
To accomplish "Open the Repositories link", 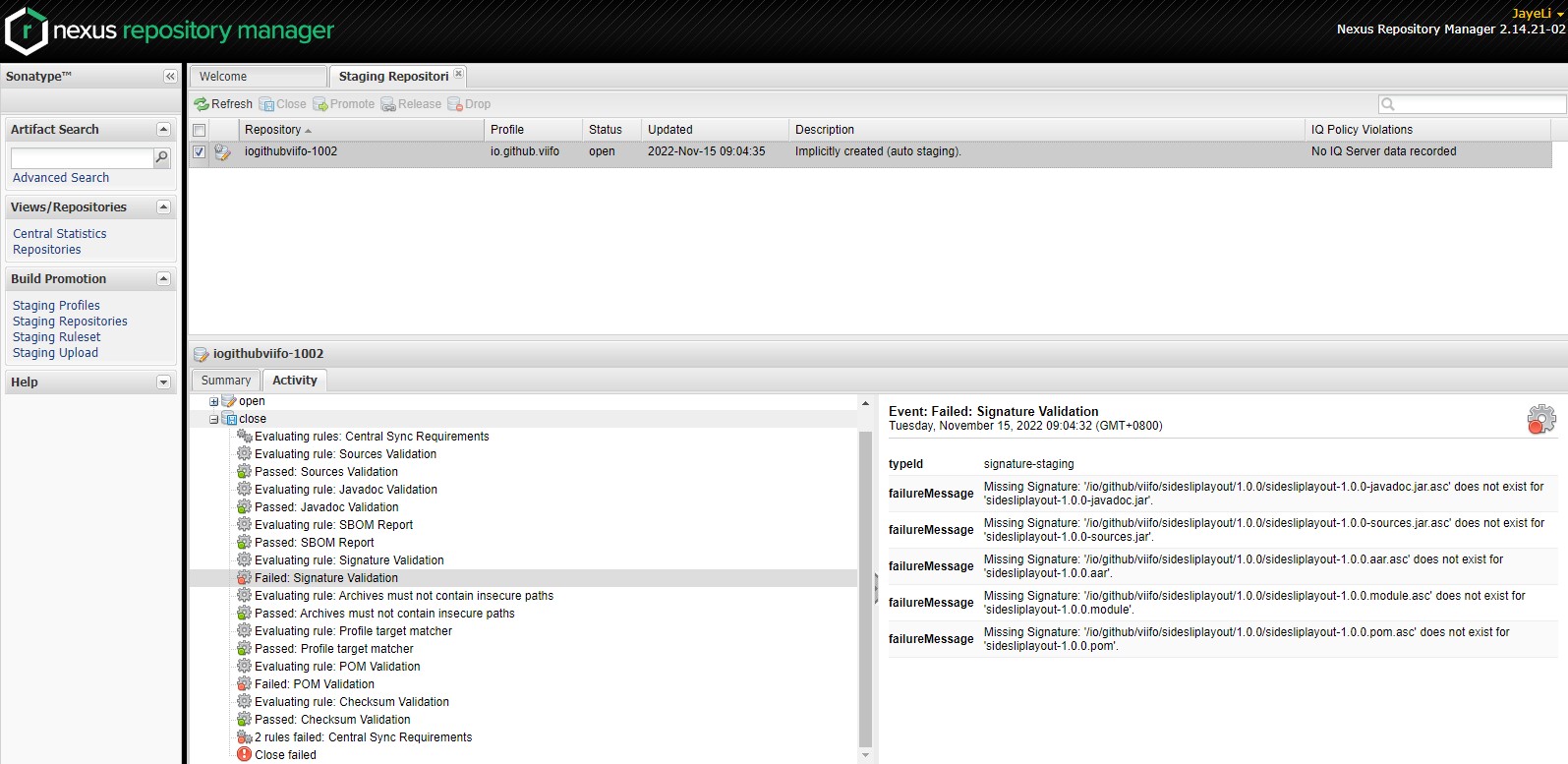I will click(x=47, y=250).
